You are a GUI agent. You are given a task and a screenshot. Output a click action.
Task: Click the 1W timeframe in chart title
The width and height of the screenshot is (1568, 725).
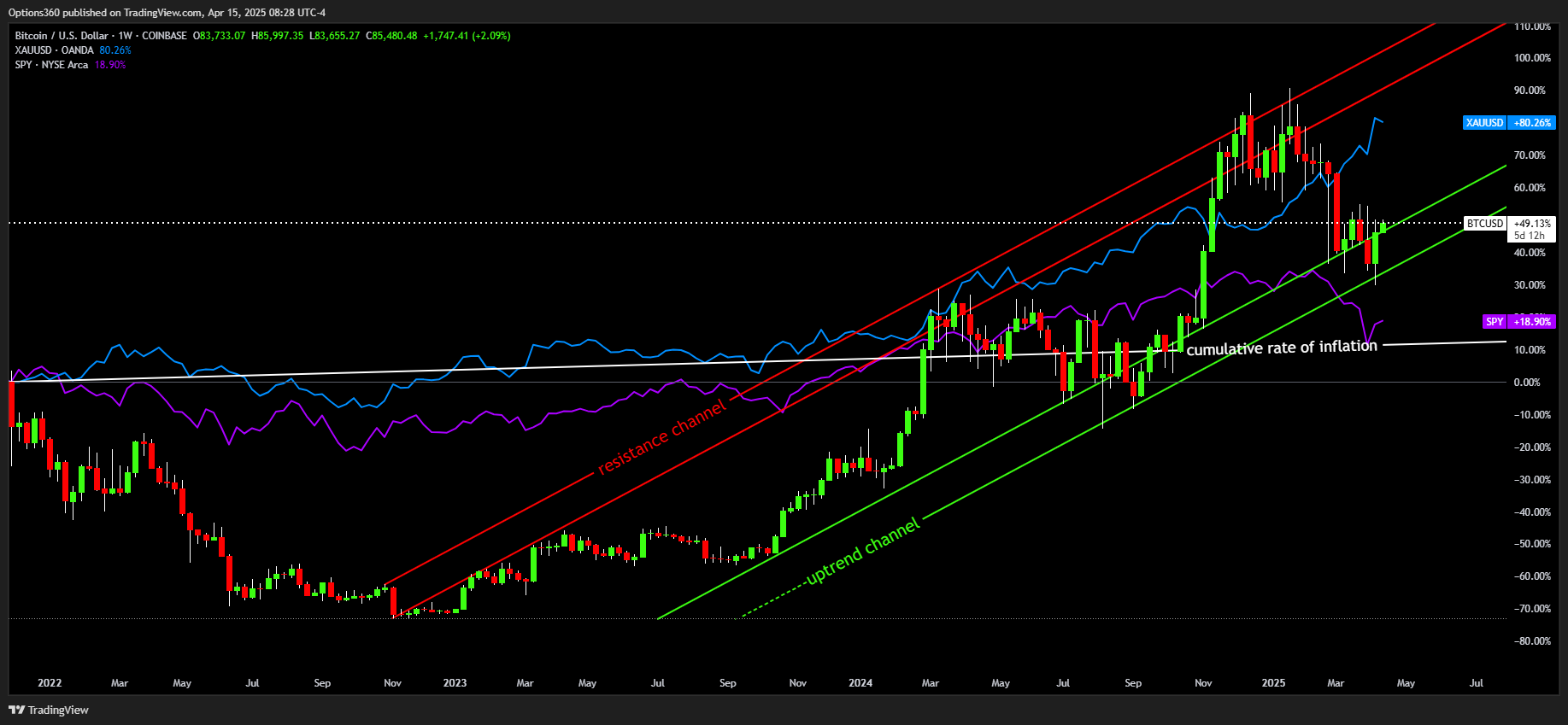pyautogui.click(x=126, y=36)
